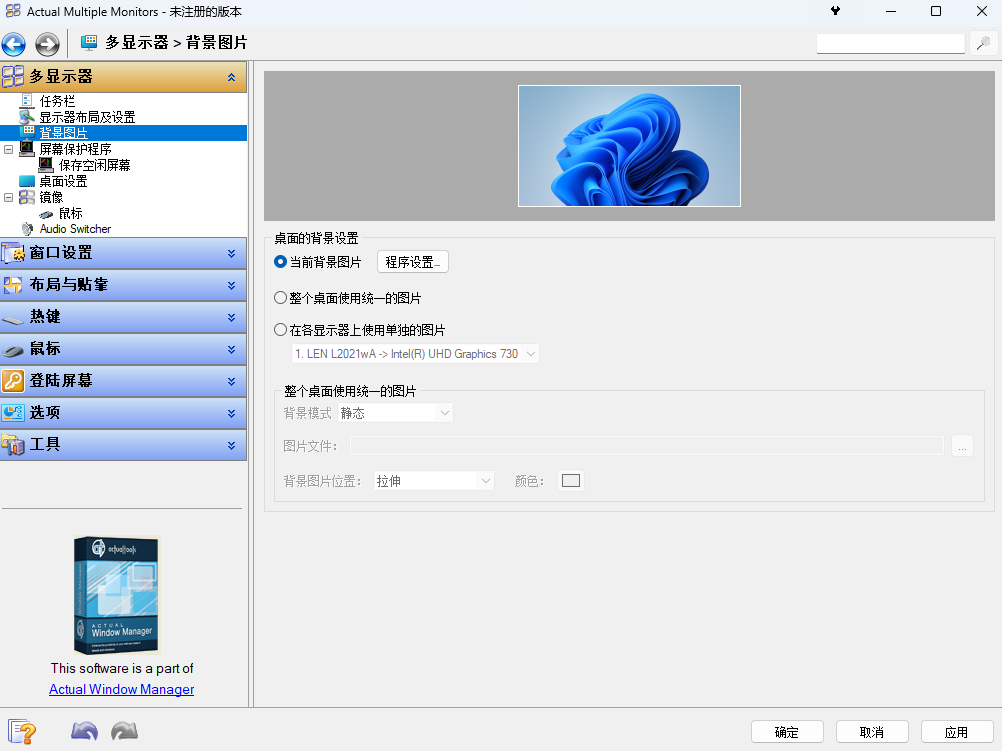The image size is (1002, 751).
Task: Click the 鼠标 section mouse icon
Action: (x=13, y=350)
